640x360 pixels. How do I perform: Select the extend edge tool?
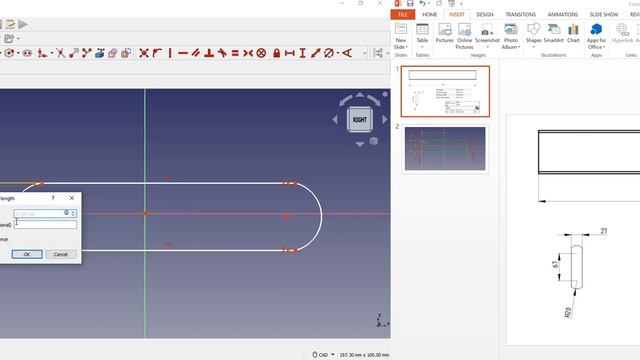pyautogui.click(x=73, y=53)
